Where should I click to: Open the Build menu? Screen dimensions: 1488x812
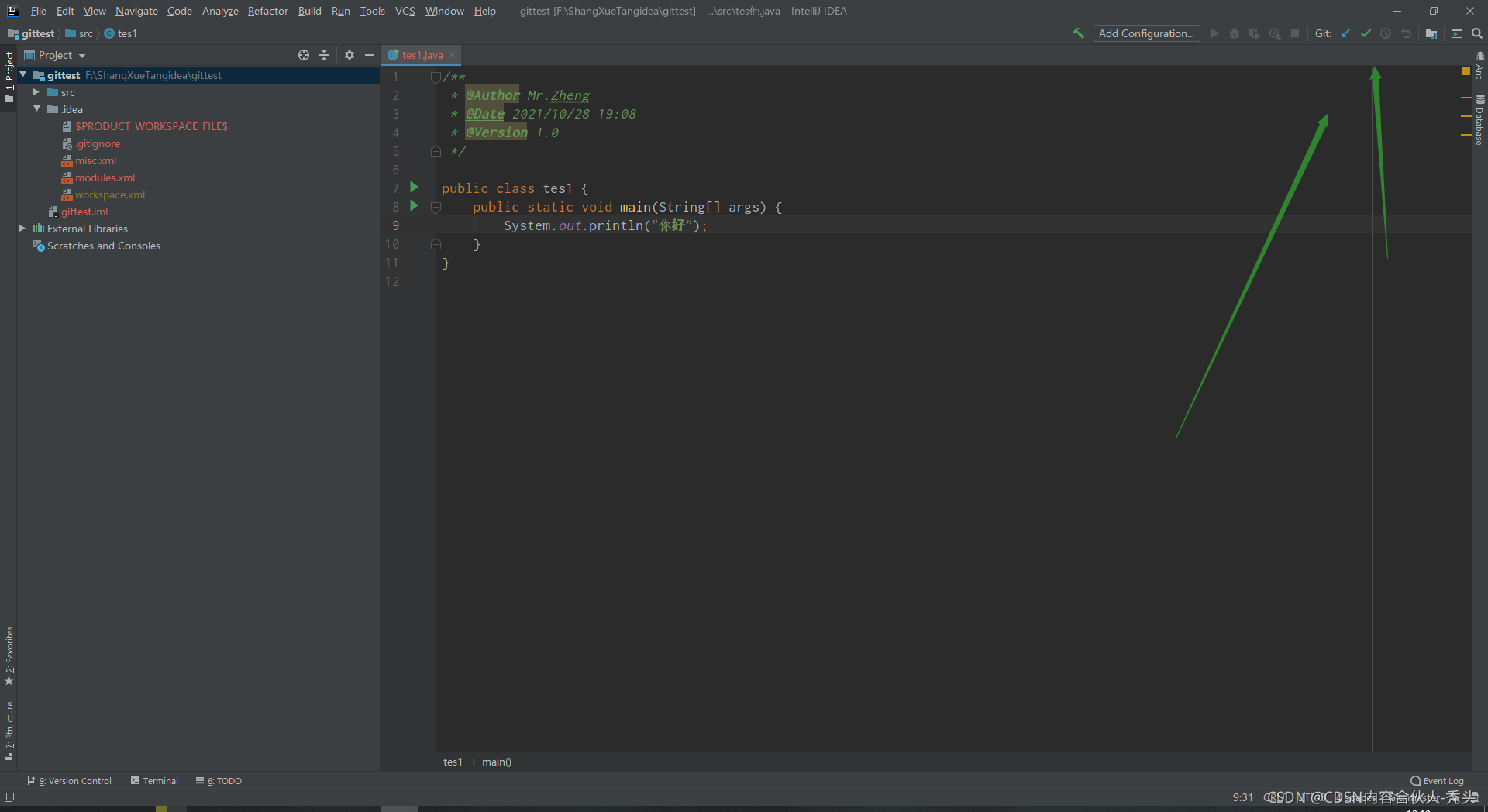[310, 11]
